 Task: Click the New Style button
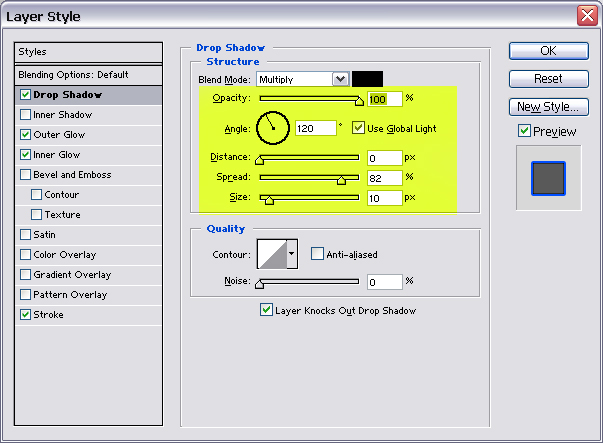547,107
